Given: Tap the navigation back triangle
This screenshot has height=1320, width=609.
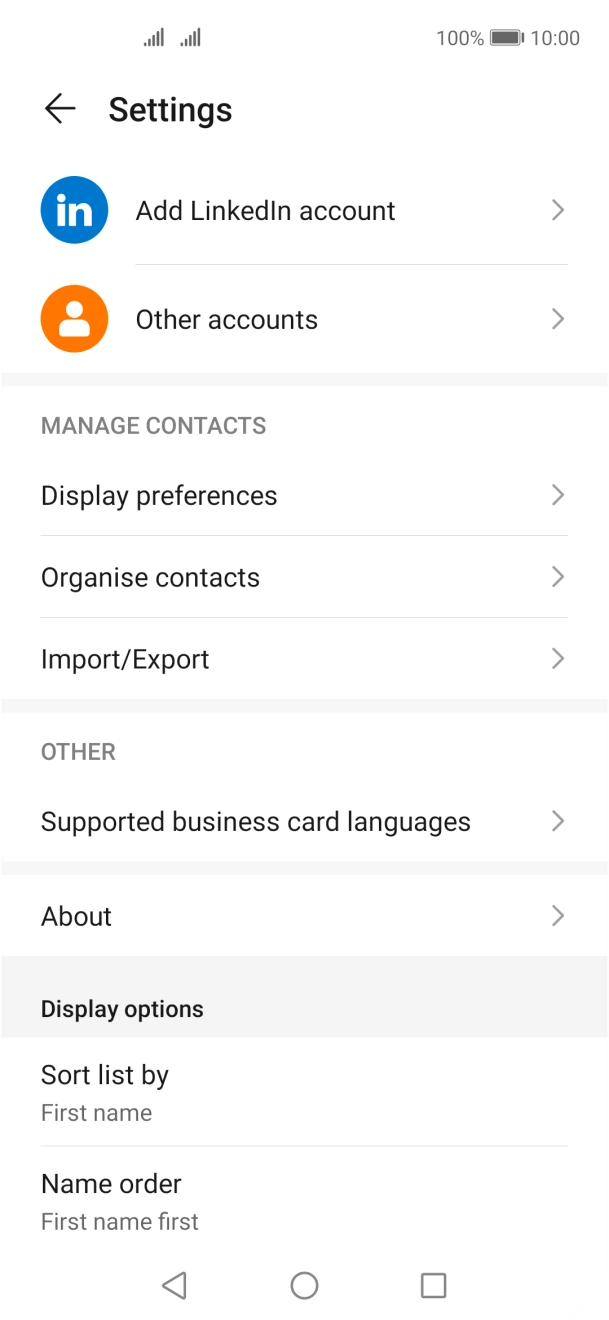Looking at the screenshot, I should pyautogui.click(x=174, y=1286).
